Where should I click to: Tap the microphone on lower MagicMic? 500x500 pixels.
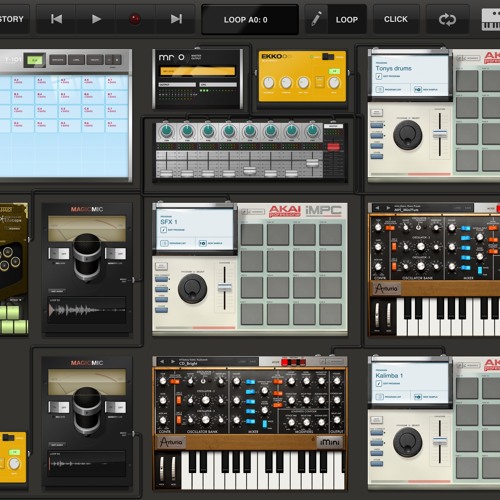[x=87, y=411]
